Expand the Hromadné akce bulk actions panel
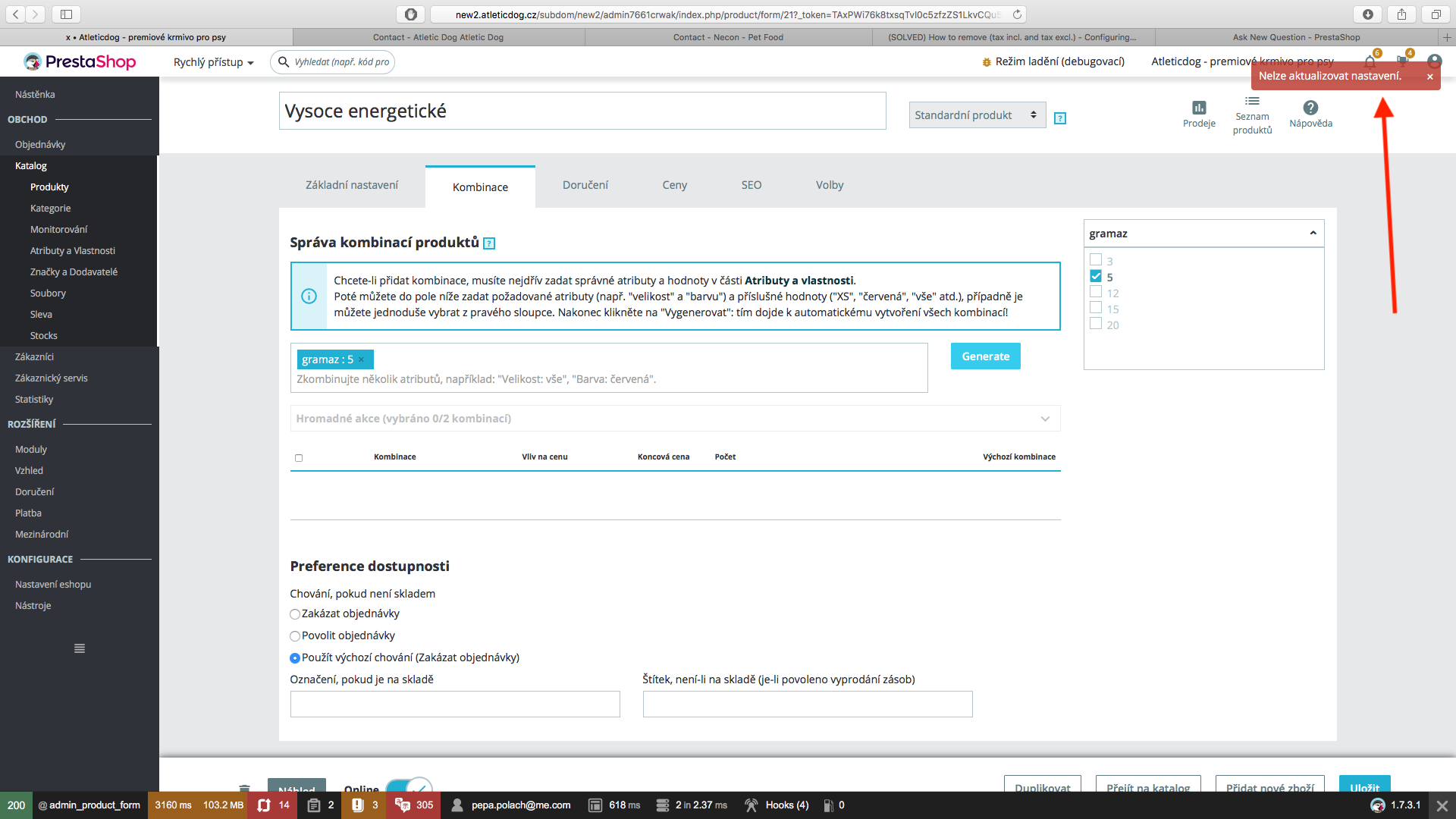 1045,419
